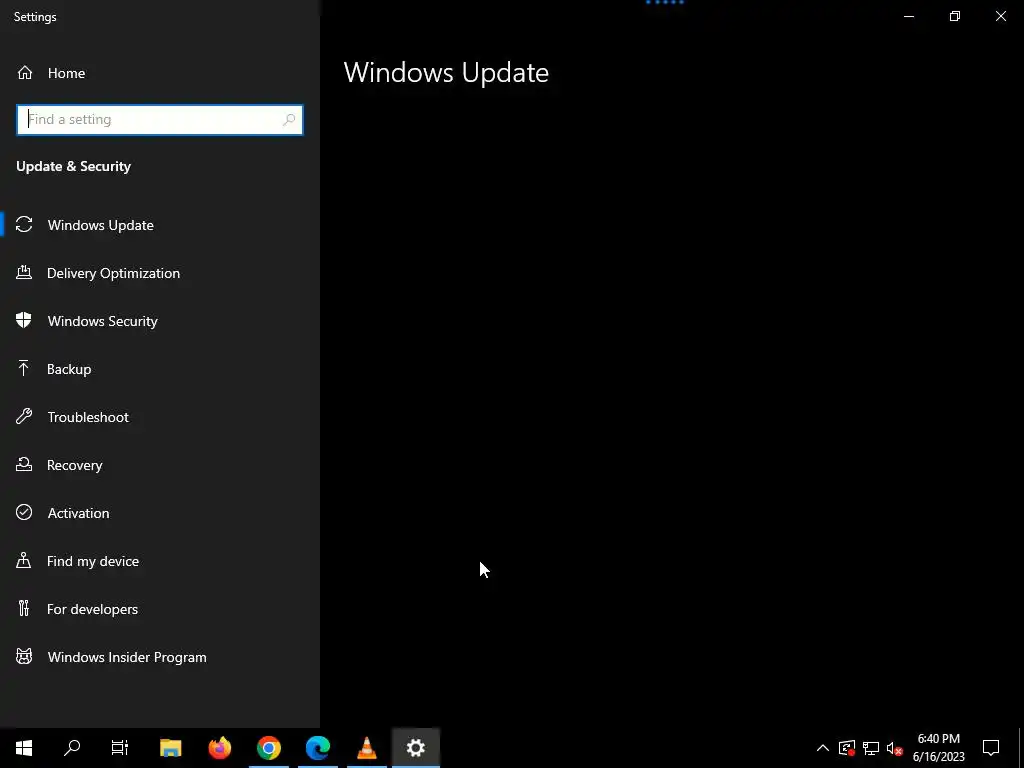Switch to Microsoft Edge in the taskbar
The image size is (1024, 768).
click(317, 748)
